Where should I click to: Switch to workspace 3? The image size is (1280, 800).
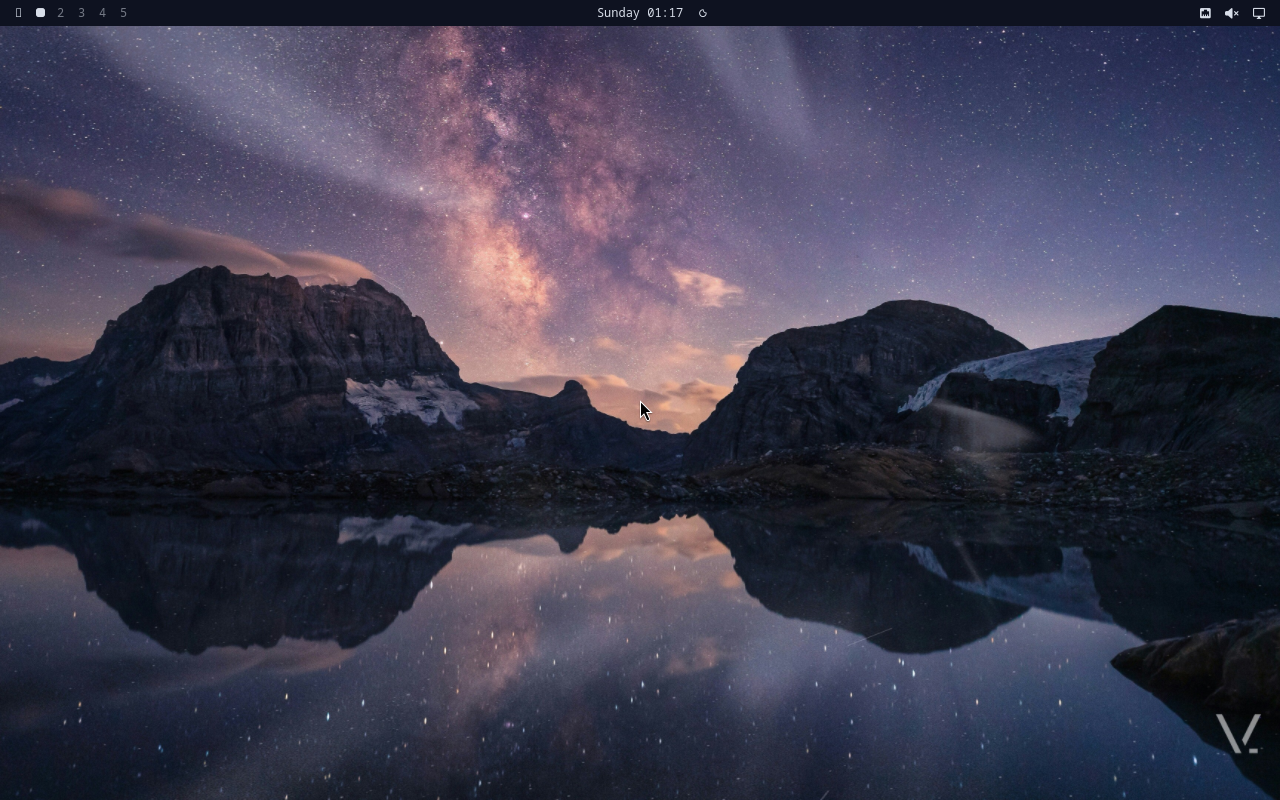pos(82,13)
